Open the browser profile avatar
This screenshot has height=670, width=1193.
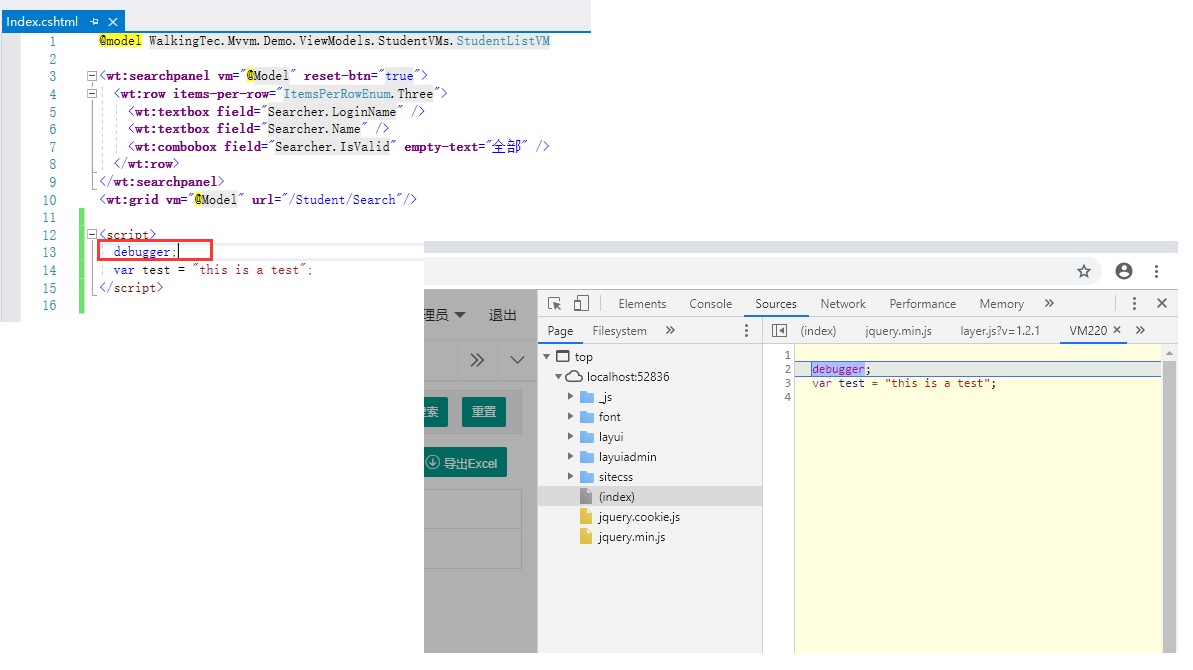[1123, 270]
